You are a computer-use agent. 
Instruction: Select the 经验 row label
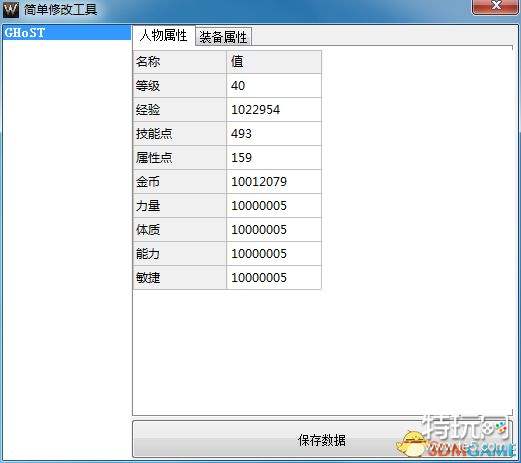click(180, 110)
